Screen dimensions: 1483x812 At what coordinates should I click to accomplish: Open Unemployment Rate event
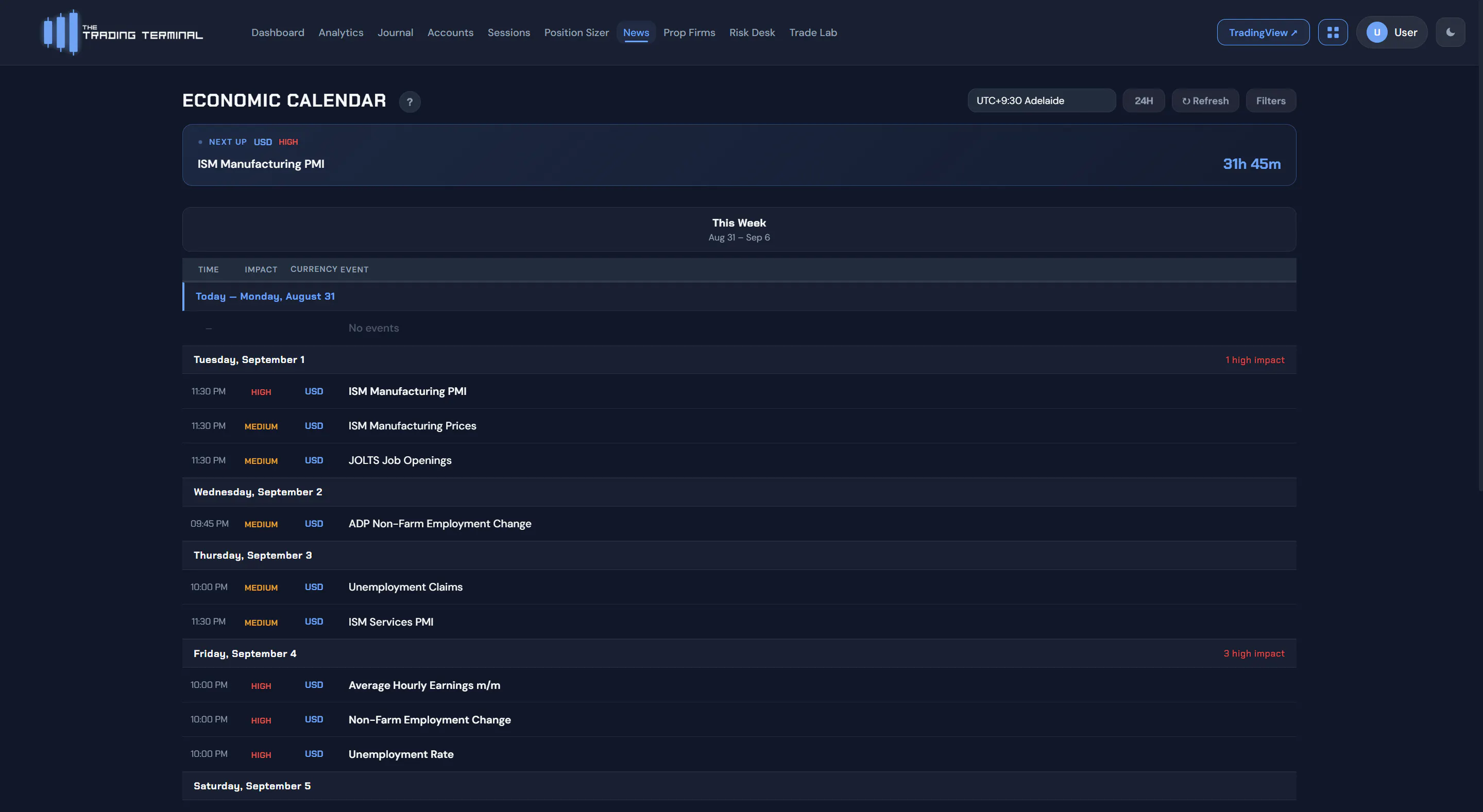coord(739,754)
